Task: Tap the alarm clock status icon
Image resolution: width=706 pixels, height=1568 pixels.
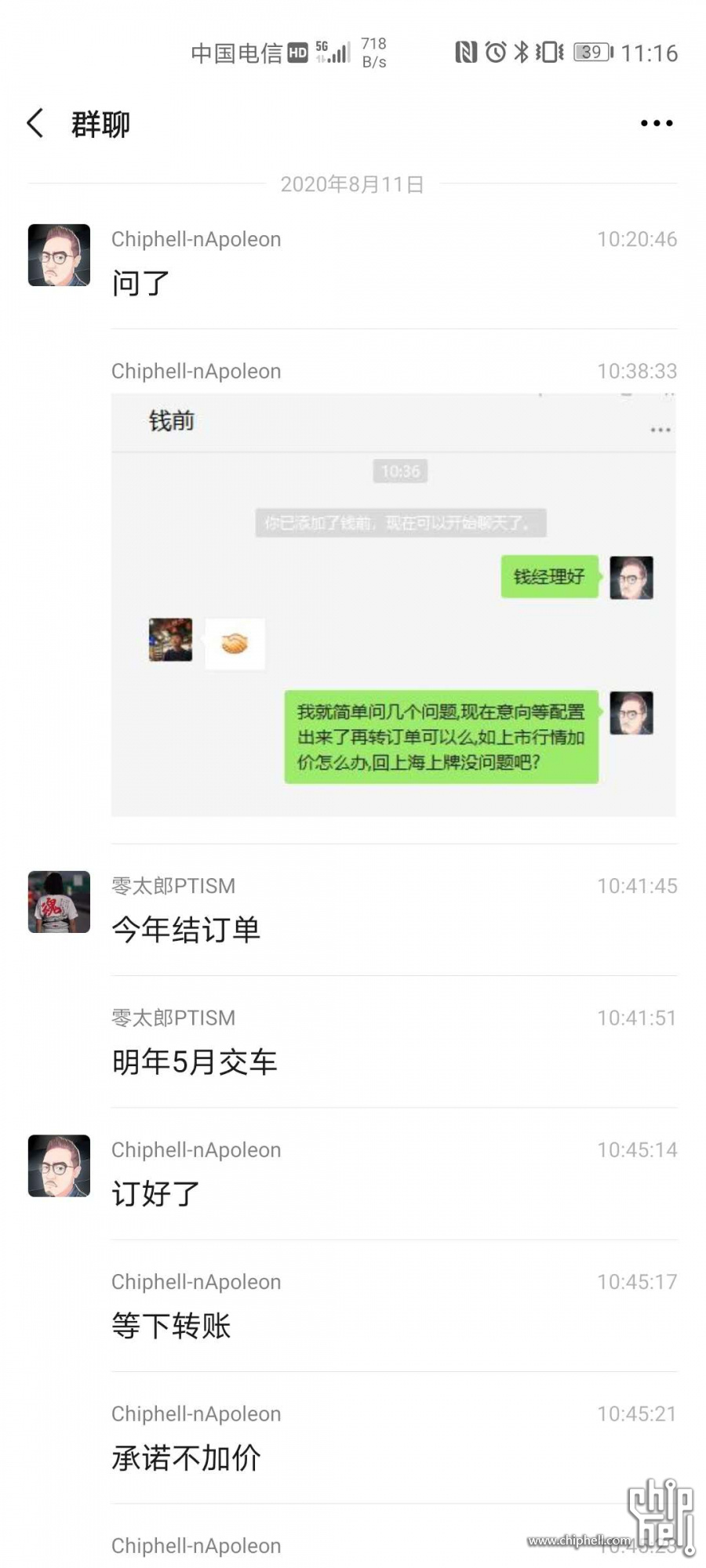Action: tap(496, 53)
